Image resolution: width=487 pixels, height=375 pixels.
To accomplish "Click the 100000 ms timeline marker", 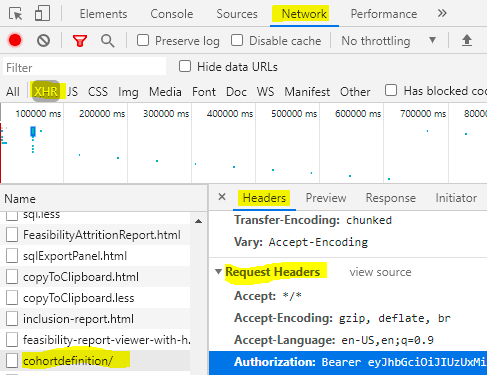I will 38,114.
